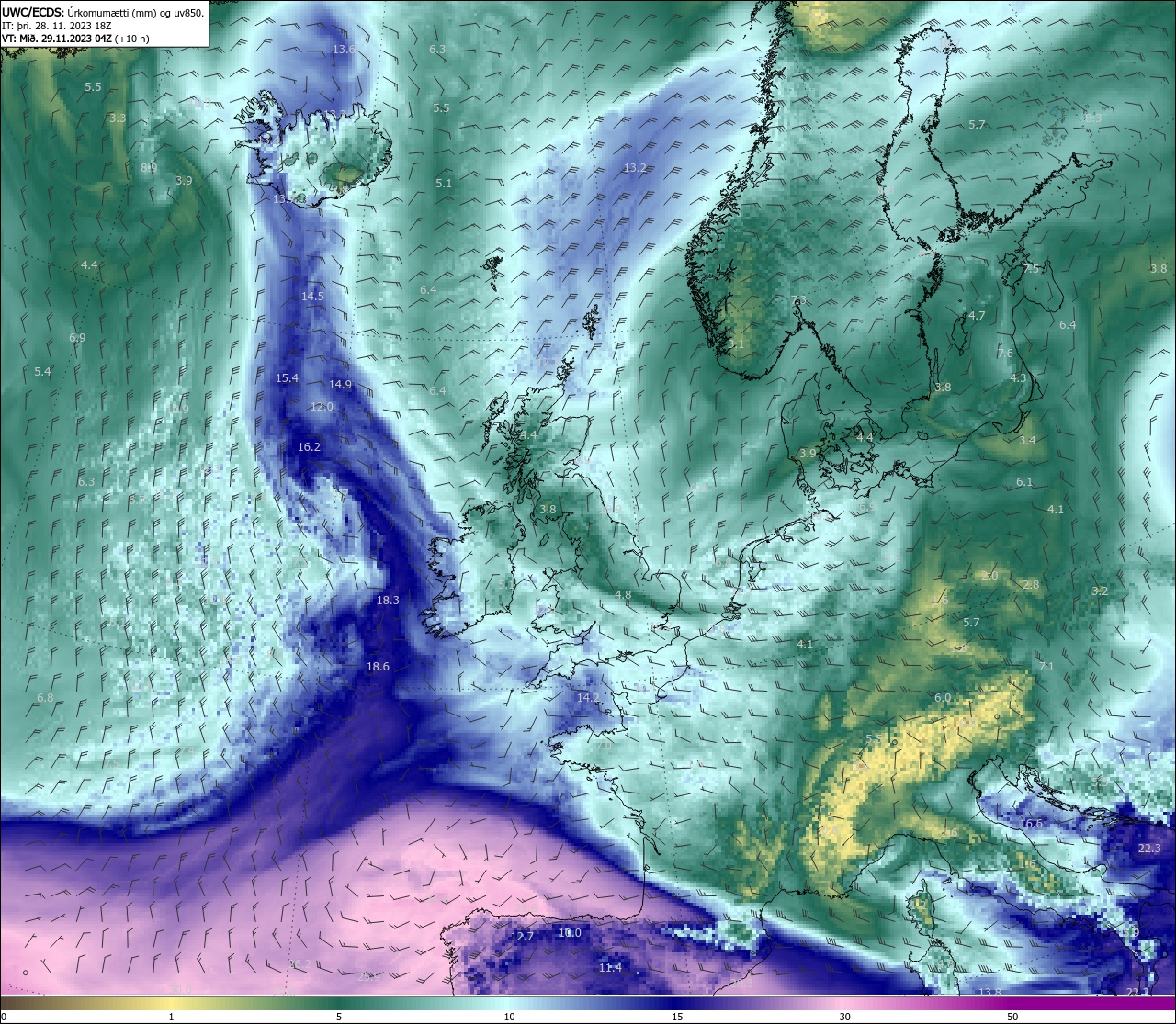
Task: Select the 50 label on the color scale
Action: tap(1012, 1017)
